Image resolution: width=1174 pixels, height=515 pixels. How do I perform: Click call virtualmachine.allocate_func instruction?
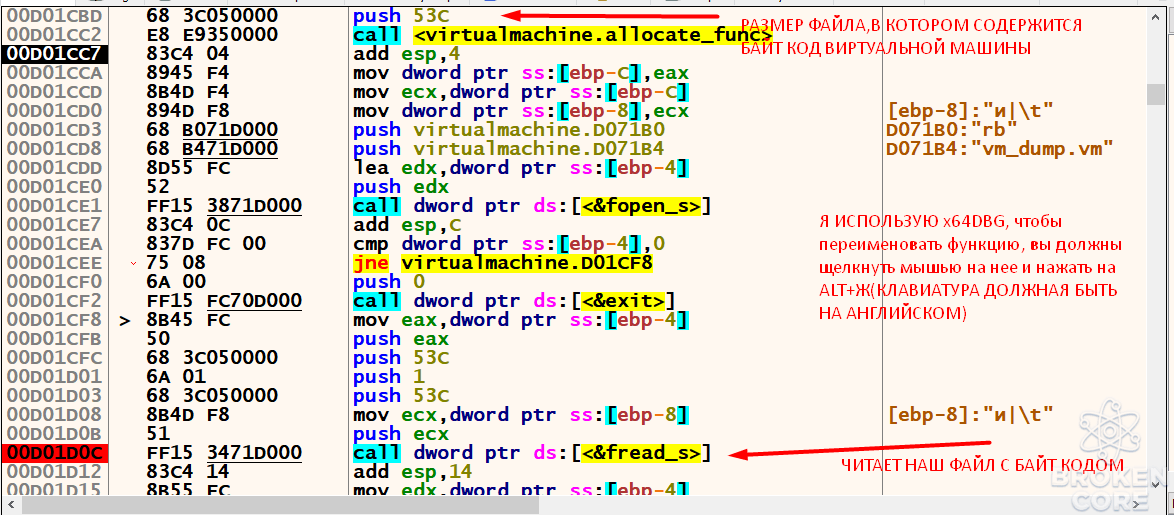(x=562, y=35)
